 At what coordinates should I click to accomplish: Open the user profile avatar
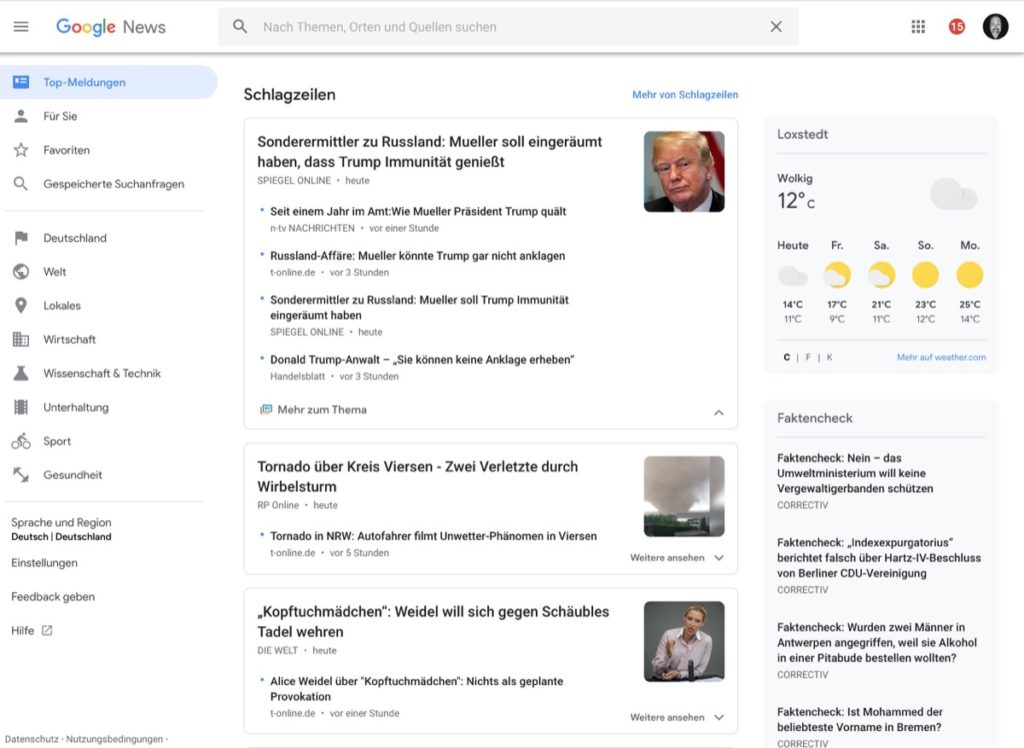click(995, 27)
